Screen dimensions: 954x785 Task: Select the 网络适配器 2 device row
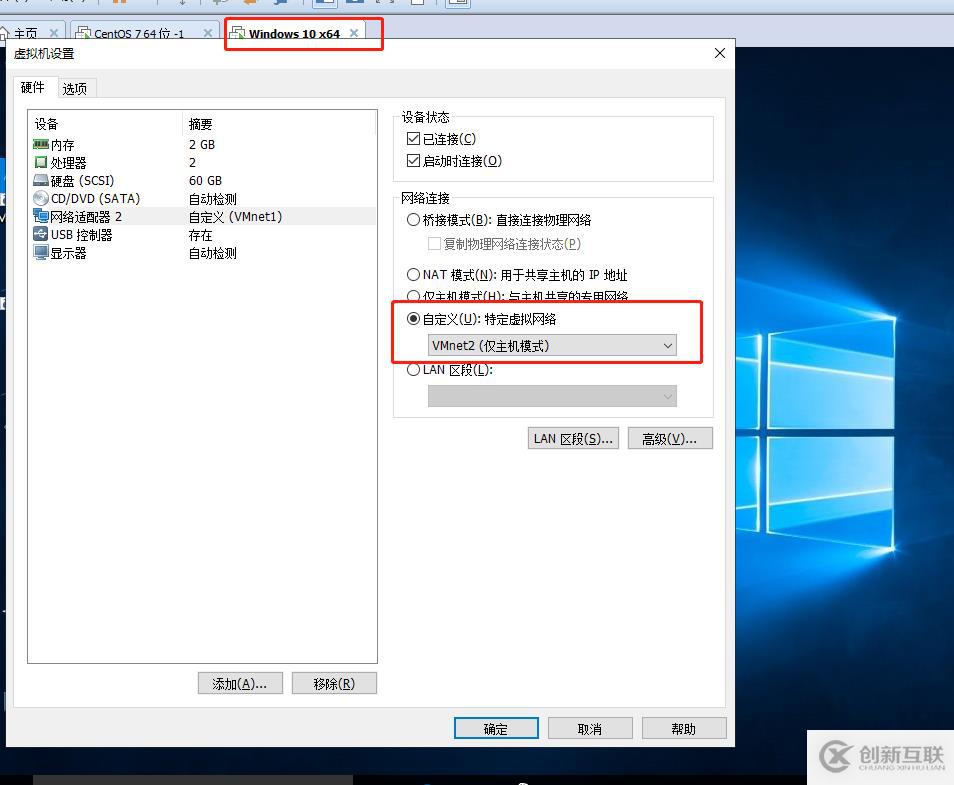tap(203, 217)
